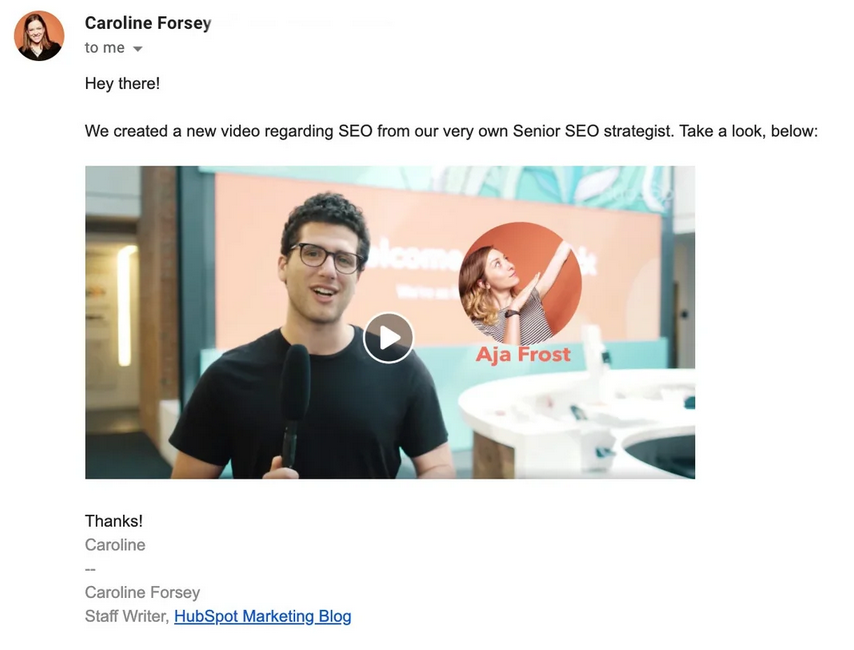Play the embedded SEO video

click(x=388, y=338)
